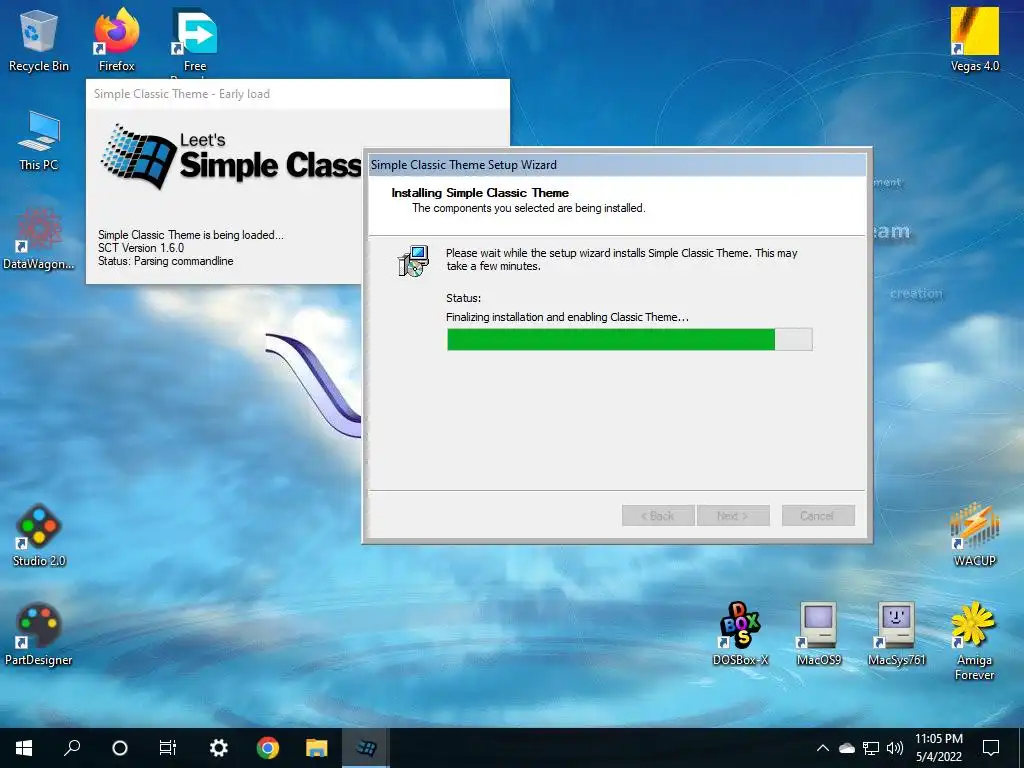The width and height of the screenshot is (1024, 768).
Task: Click Cancel in the setup wizard
Action: [x=818, y=516]
